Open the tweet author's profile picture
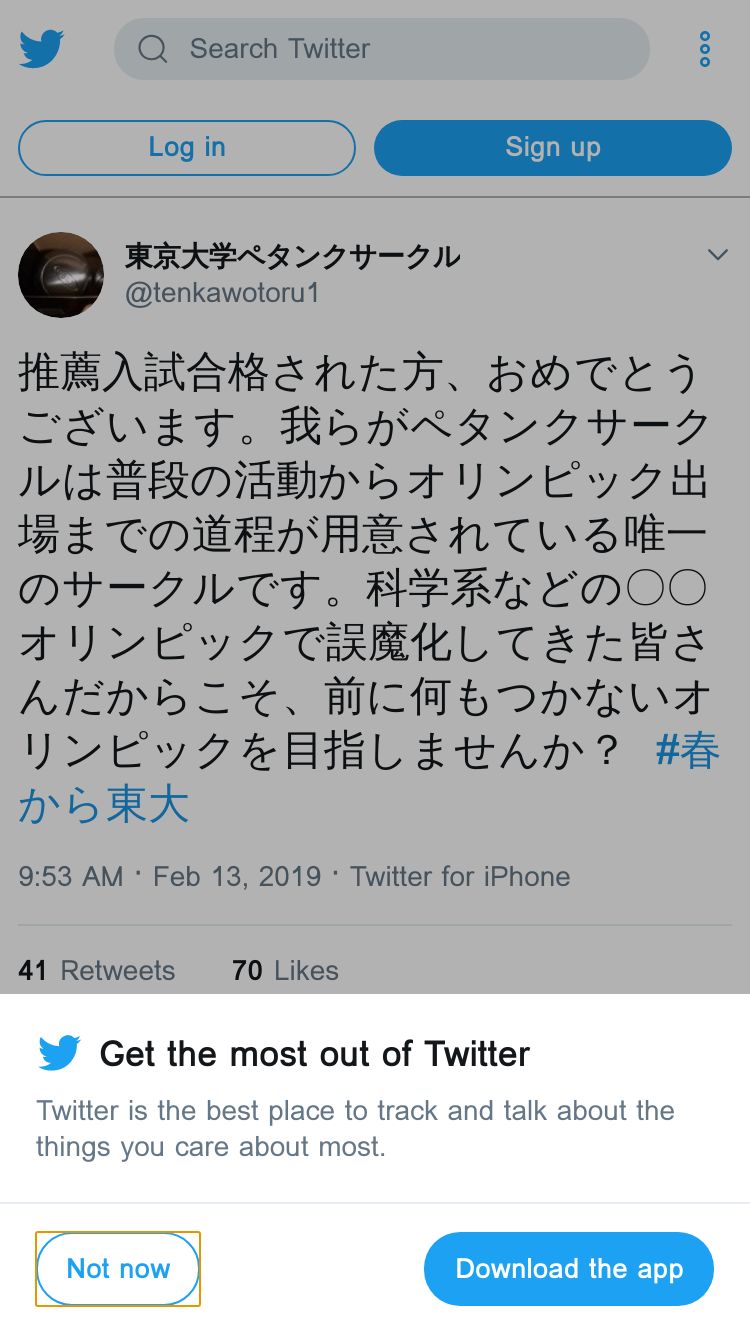Viewport: 750px width, 1334px height. (61, 275)
